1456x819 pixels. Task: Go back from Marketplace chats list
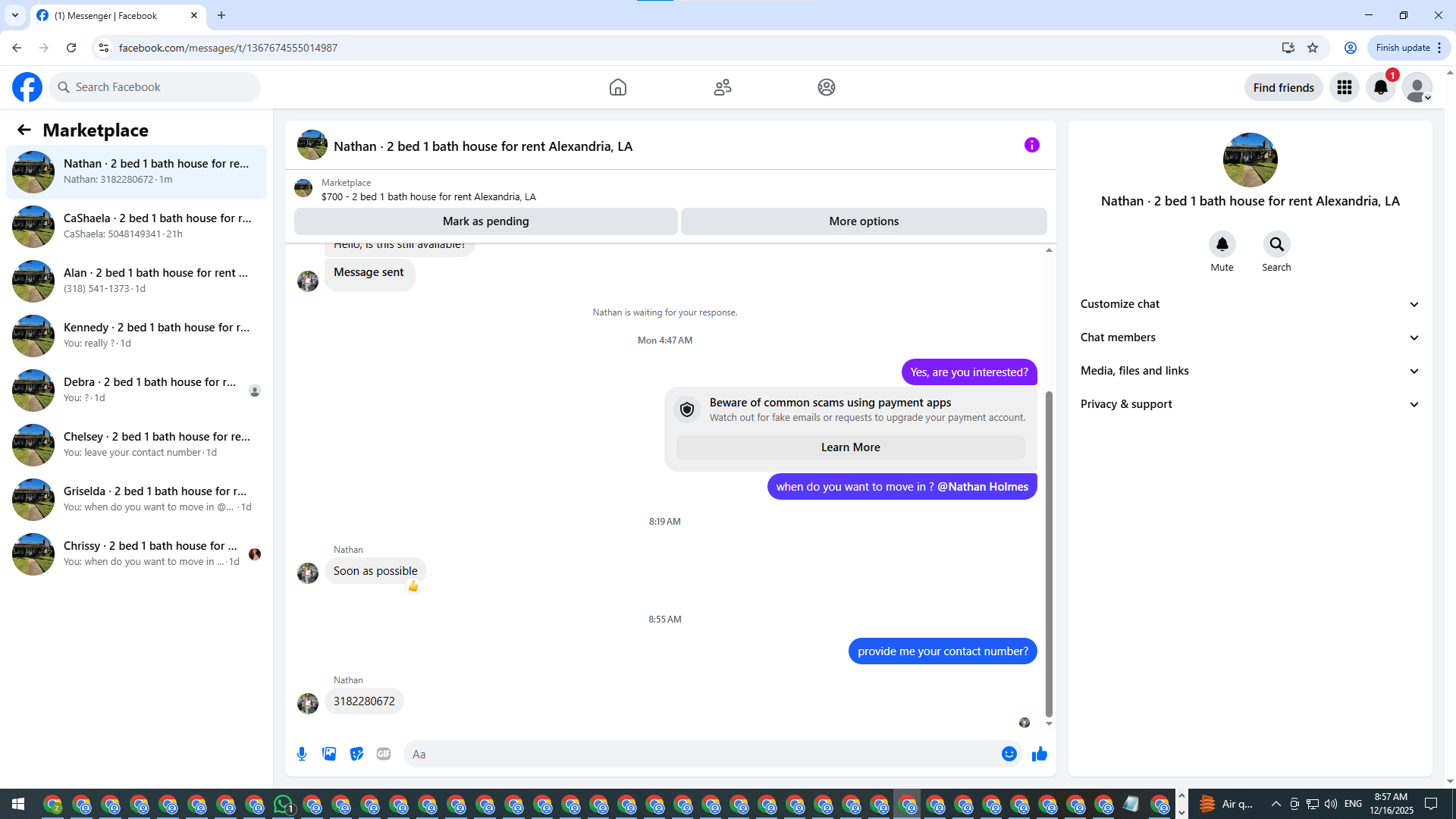click(24, 130)
